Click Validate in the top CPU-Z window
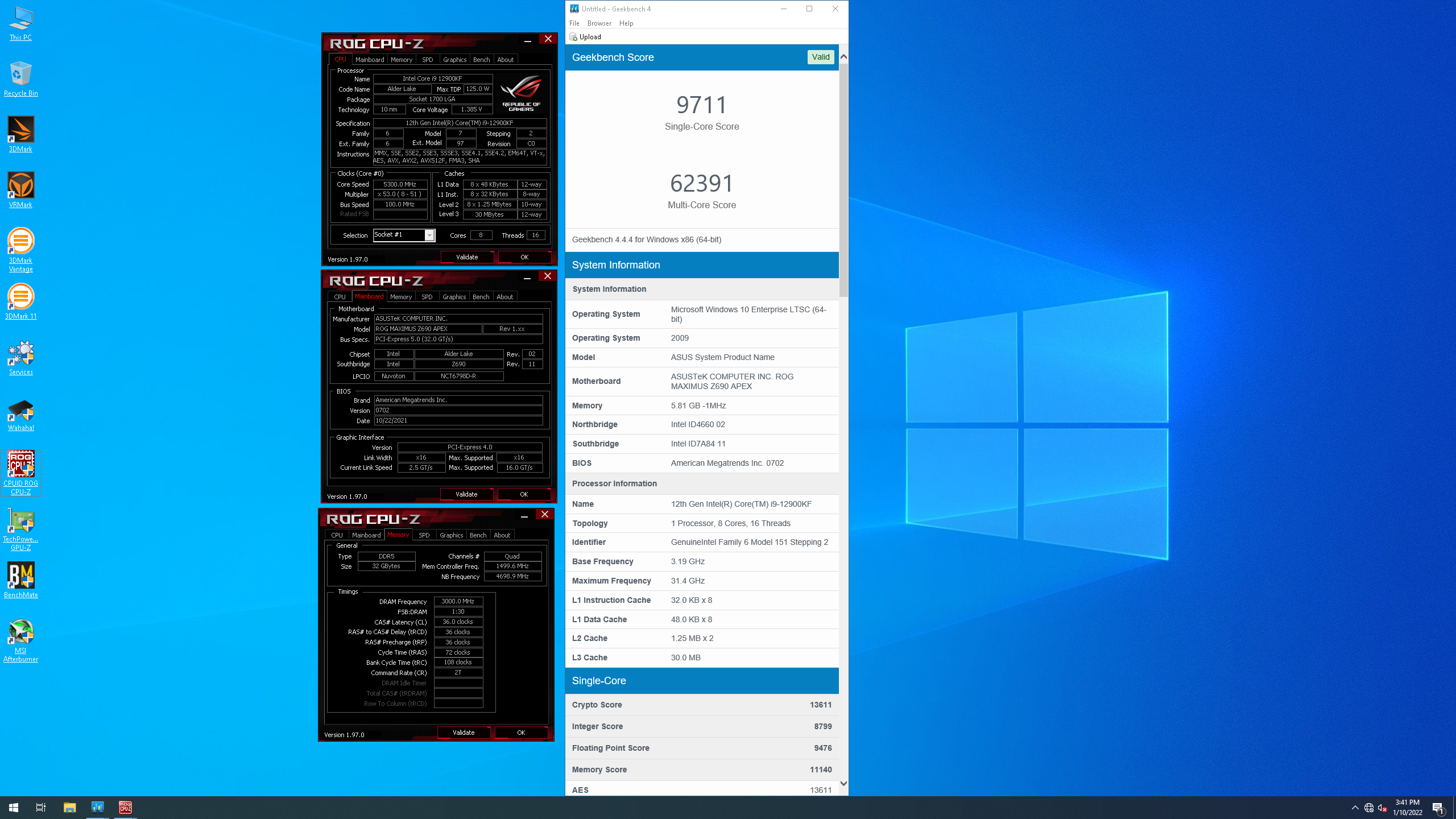The image size is (1456, 819). pos(467,257)
